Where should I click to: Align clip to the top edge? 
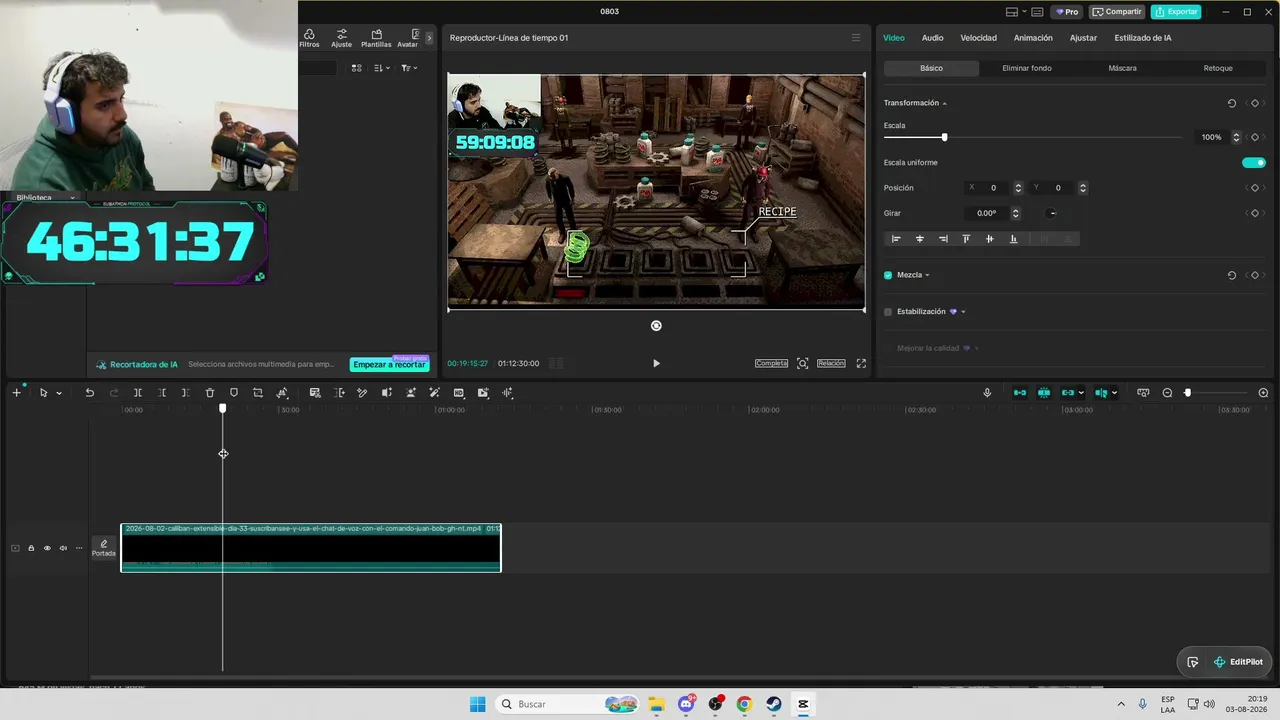click(966, 239)
